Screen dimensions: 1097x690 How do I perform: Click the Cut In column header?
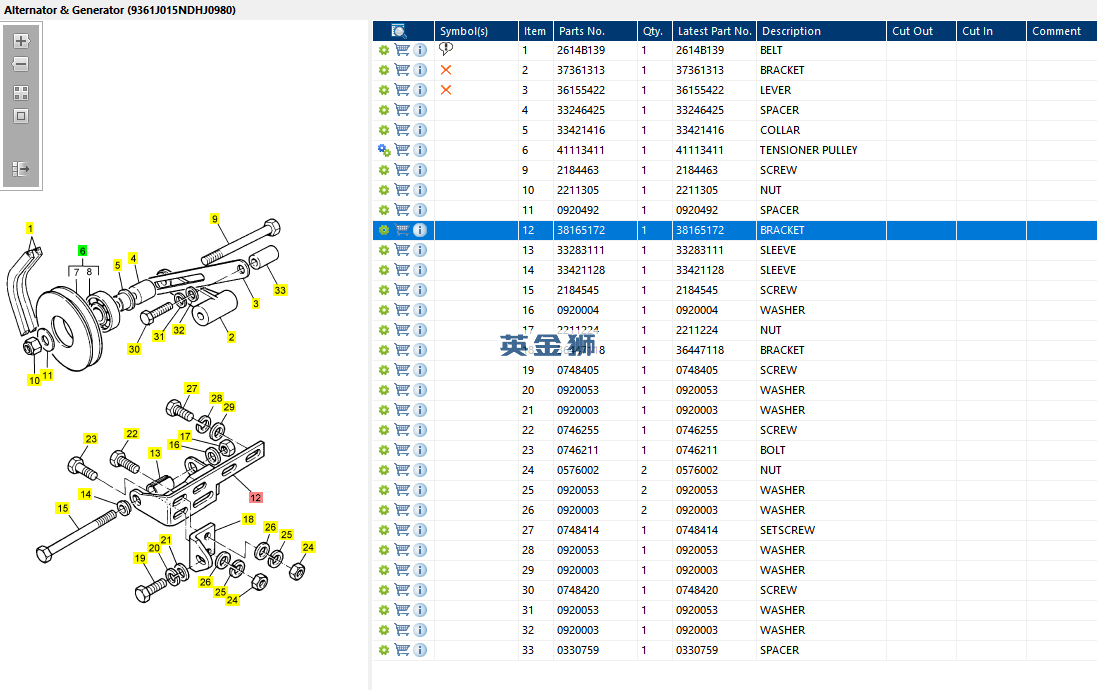(991, 31)
